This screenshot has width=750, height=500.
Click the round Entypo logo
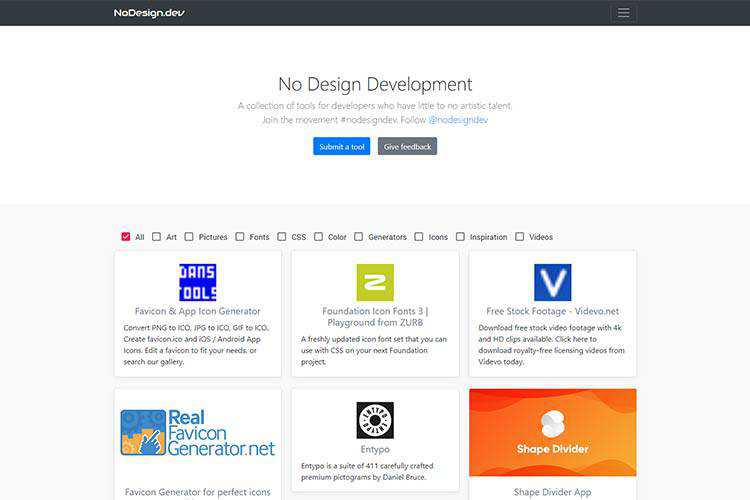[x=375, y=420]
